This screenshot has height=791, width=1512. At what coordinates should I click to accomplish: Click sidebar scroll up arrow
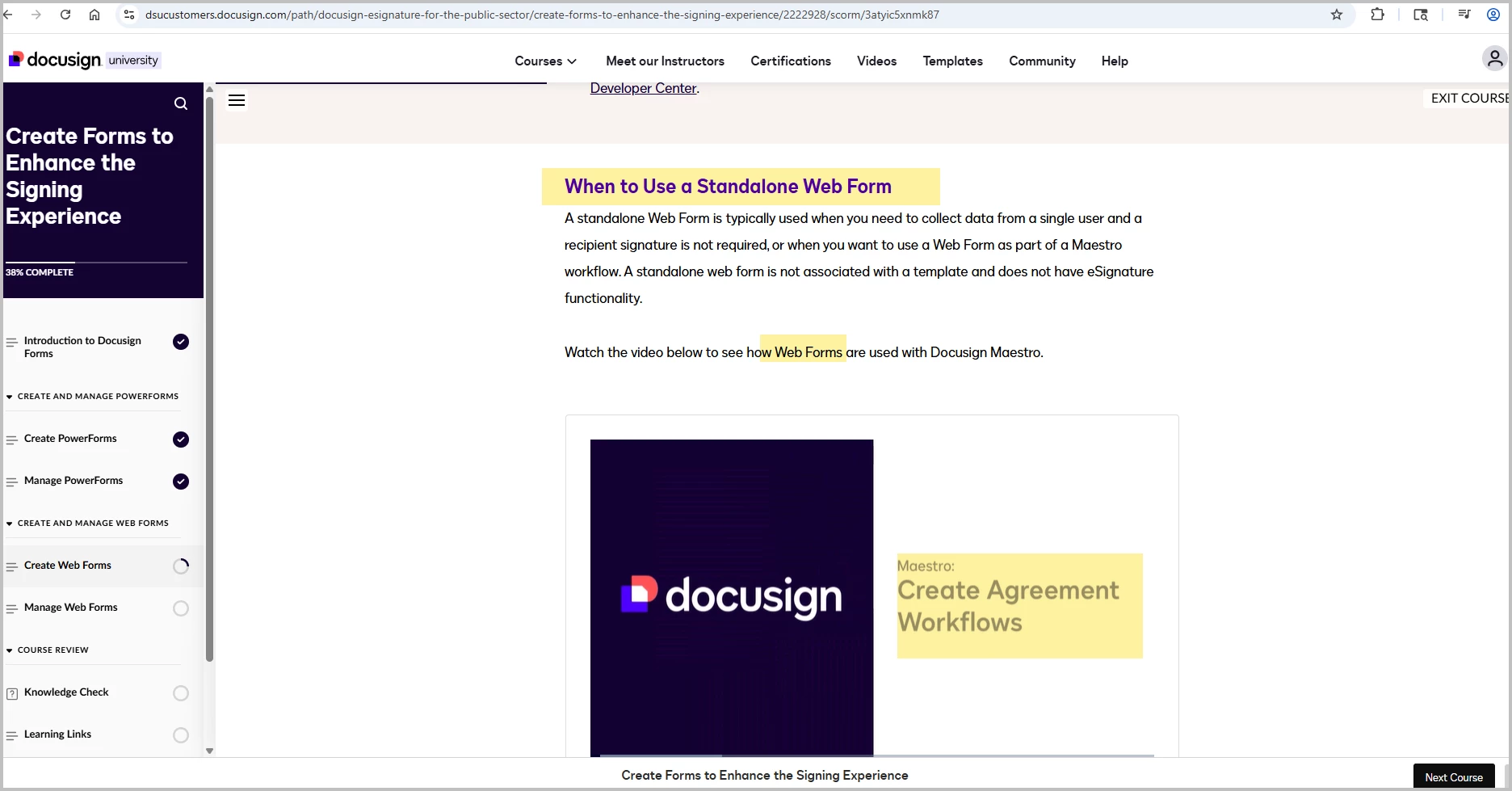(209, 89)
